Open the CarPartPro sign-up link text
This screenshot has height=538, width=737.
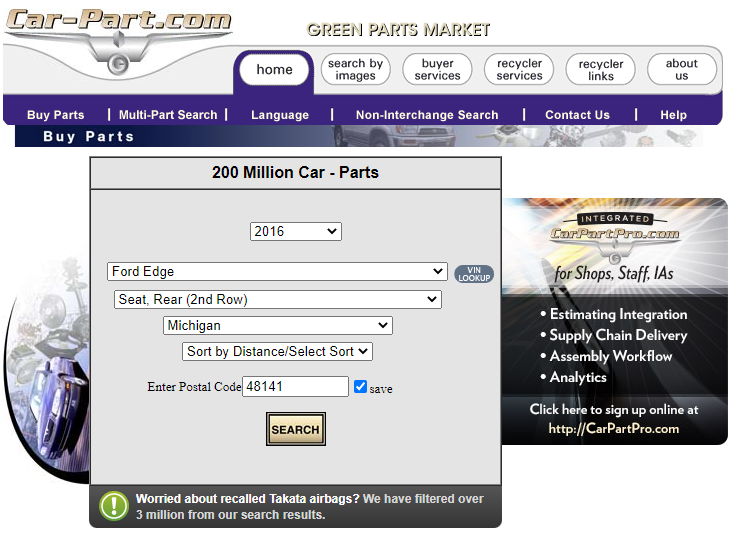coord(614,419)
